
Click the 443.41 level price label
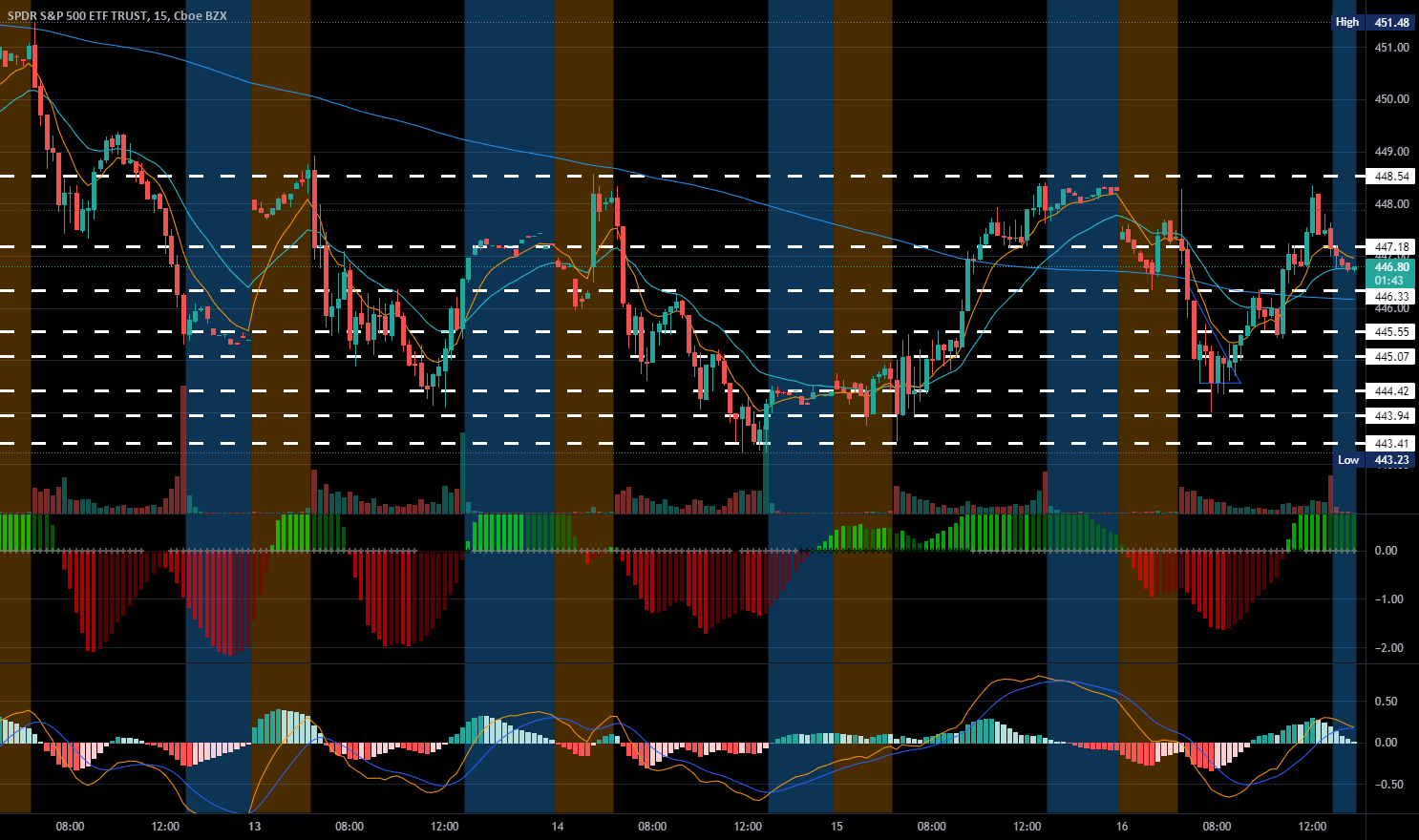click(x=1391, y=444)
